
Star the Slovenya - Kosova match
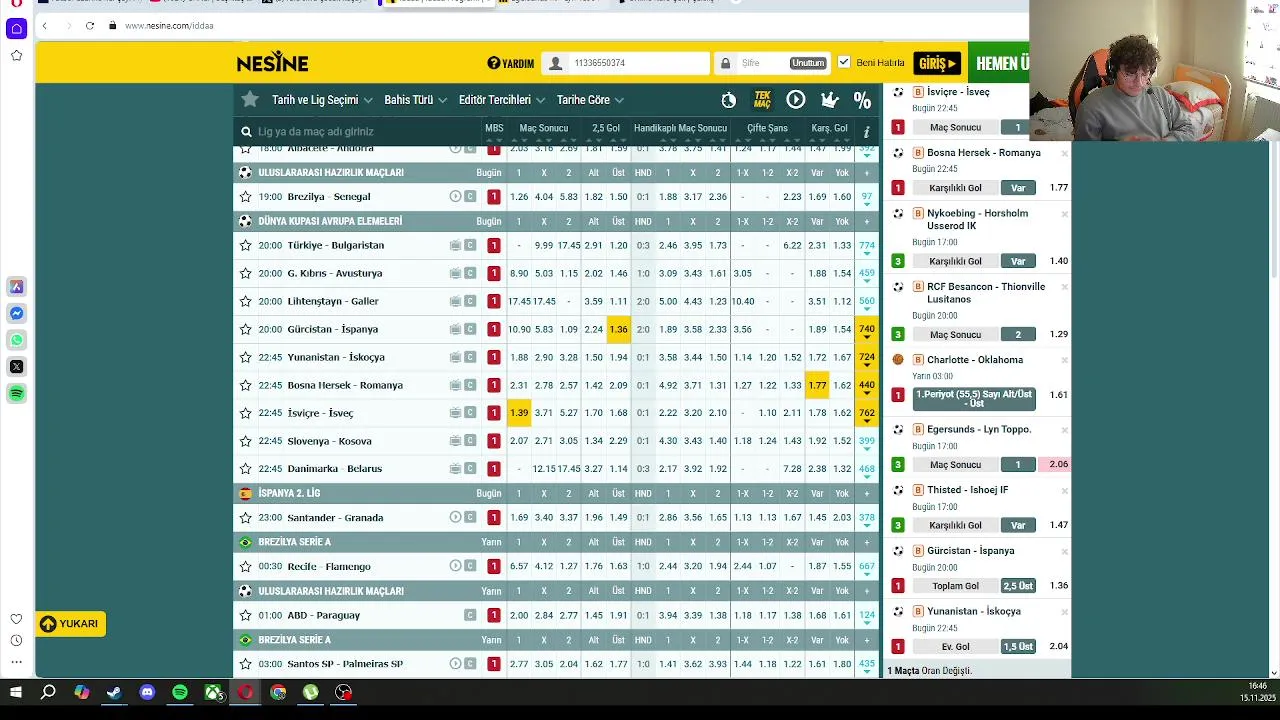[245, 441]
